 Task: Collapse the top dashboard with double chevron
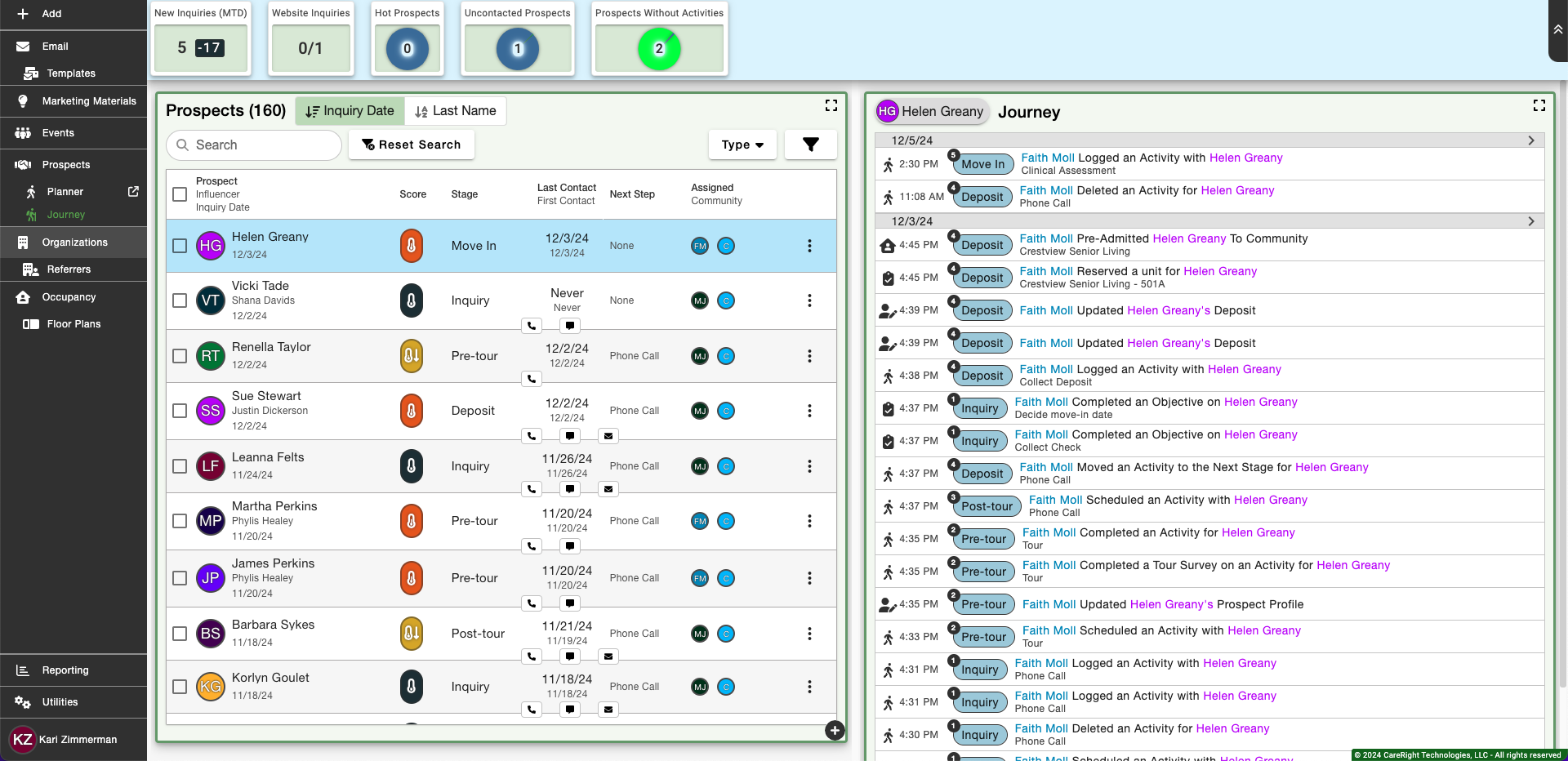point(1557,29)
